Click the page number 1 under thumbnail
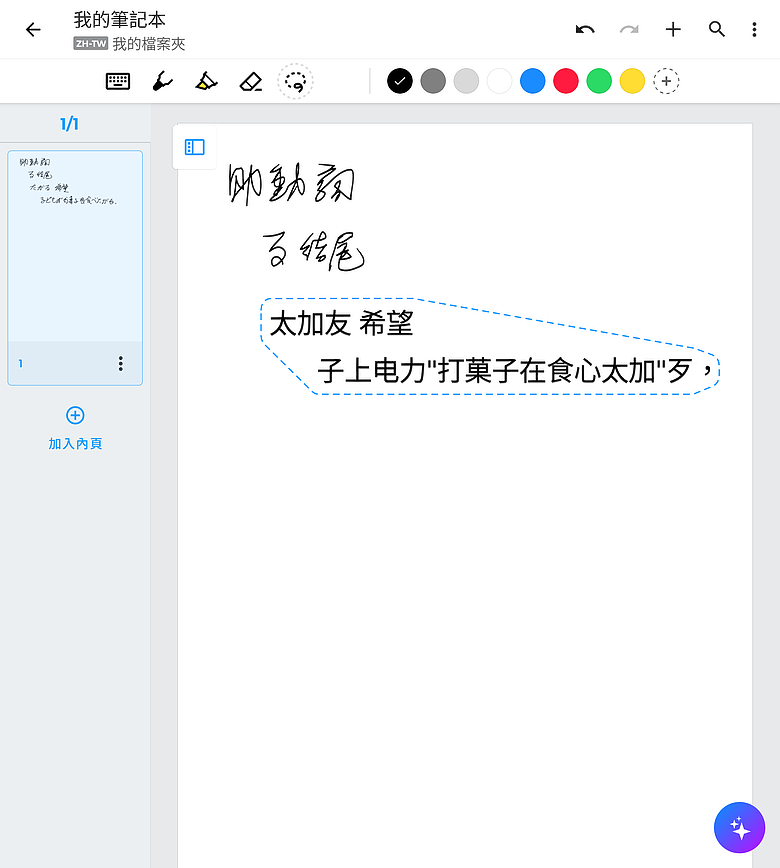 click(x=20, y=364)
